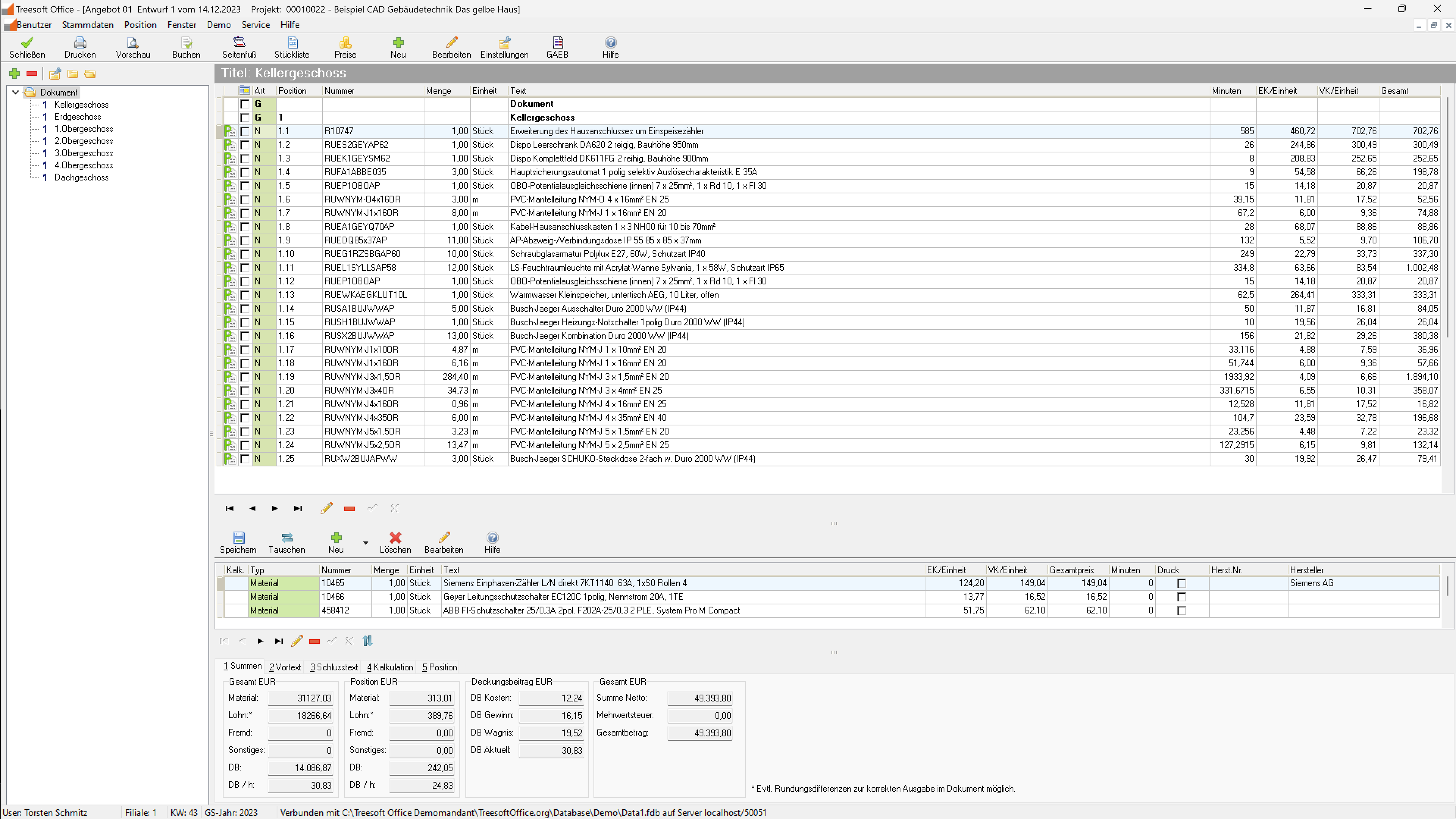Open the Benutzer menu
This screenshot has width=1456, height=819.
pyautogui.click(x=34, y=25)
